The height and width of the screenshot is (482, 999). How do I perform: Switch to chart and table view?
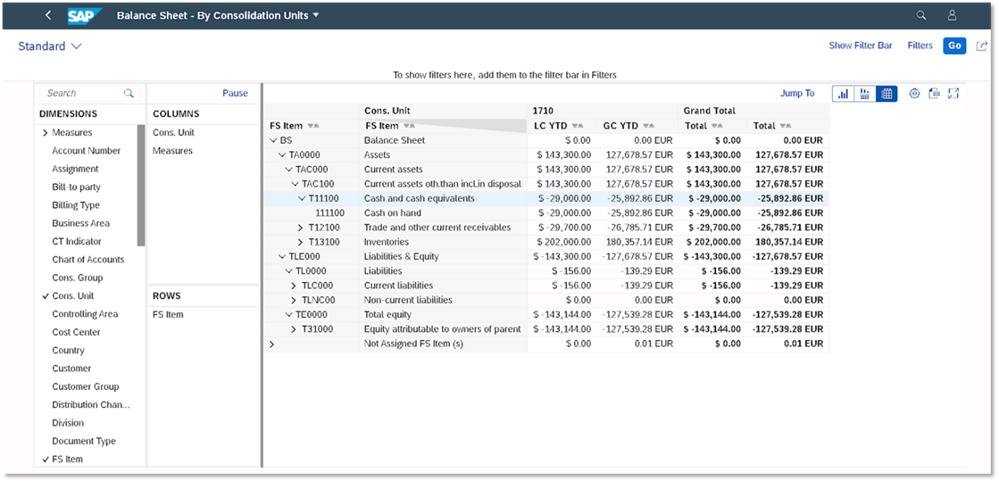(865, 94)
